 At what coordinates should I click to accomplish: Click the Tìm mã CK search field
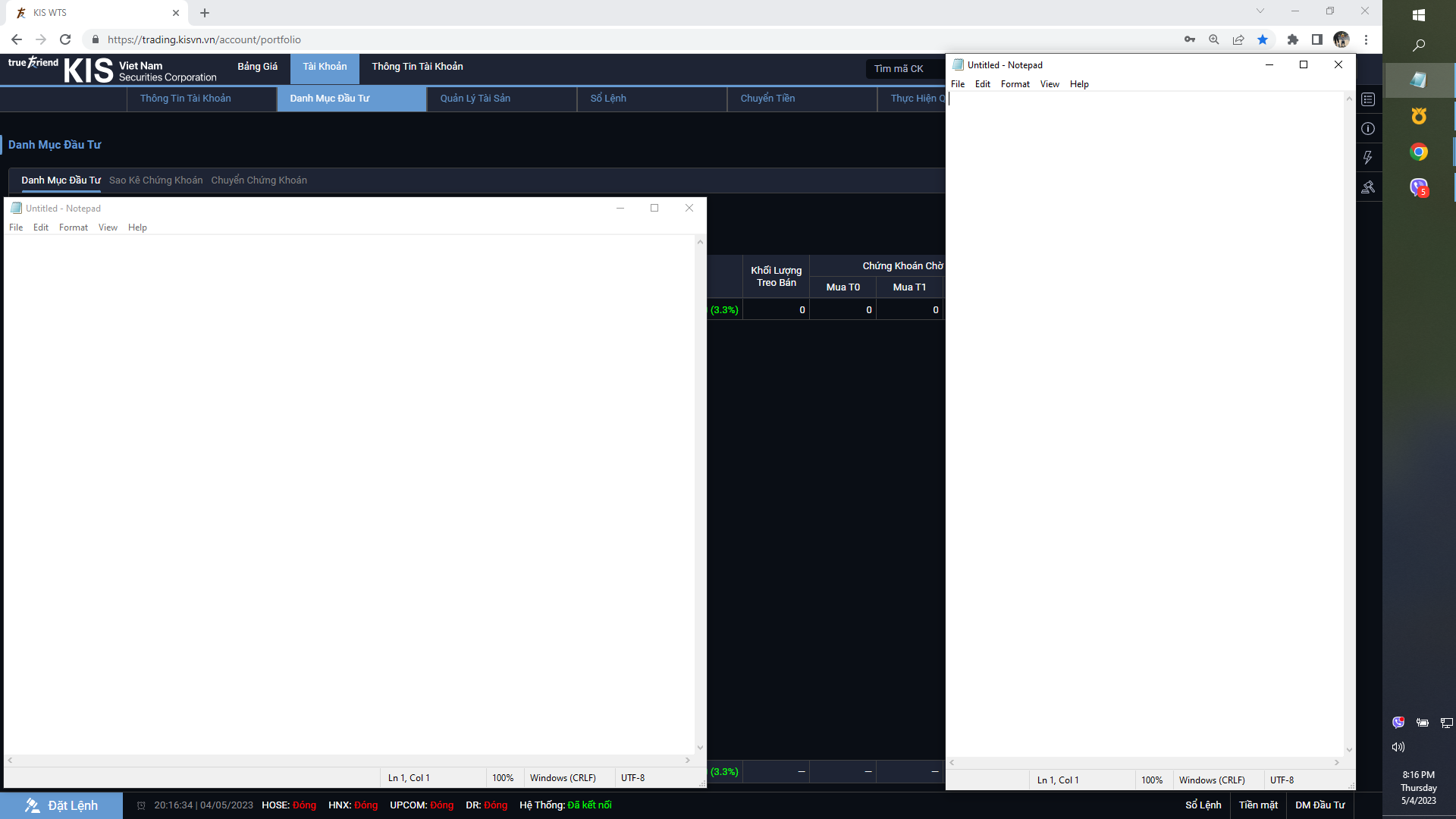902,69
